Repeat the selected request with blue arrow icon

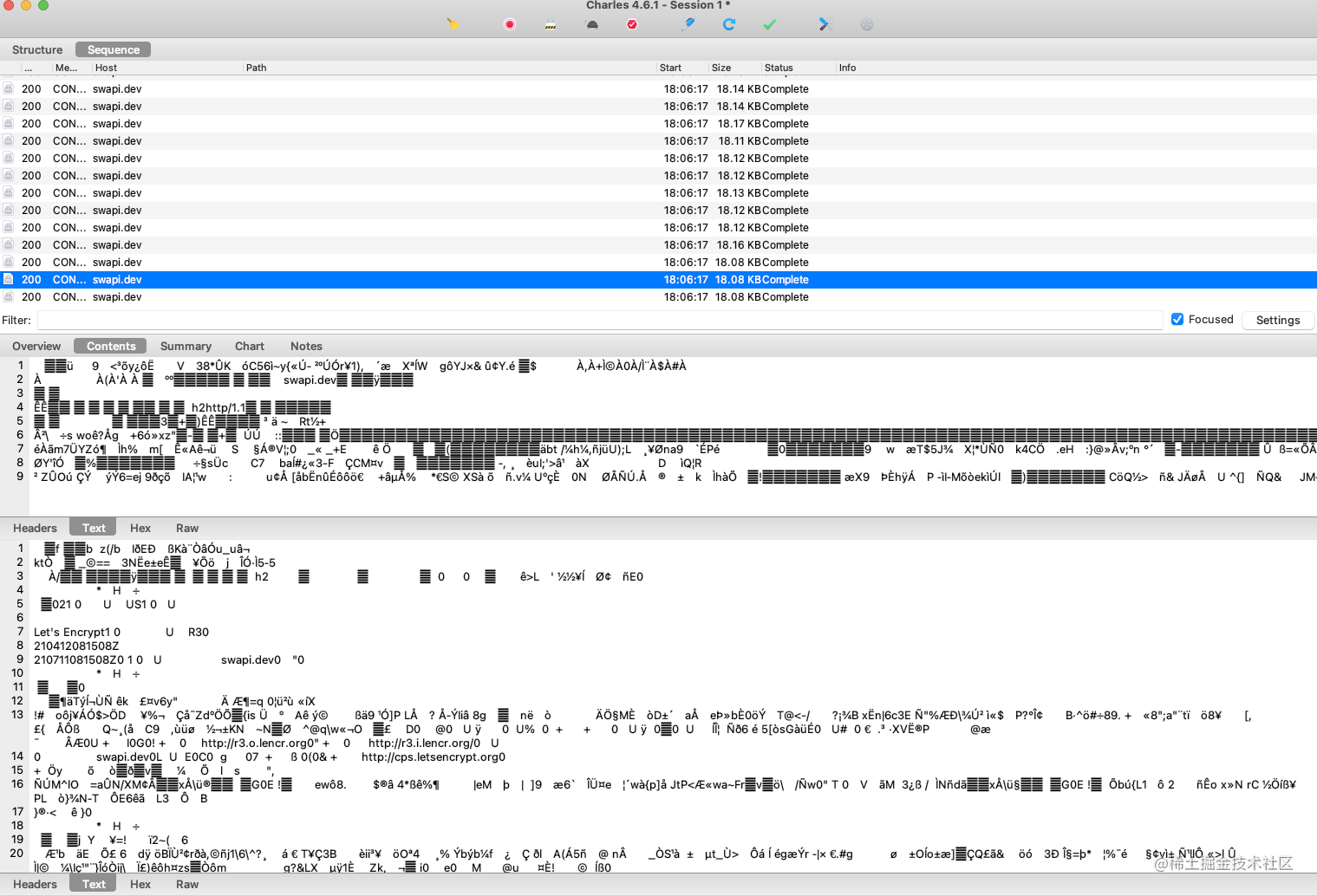tap(729, 24)
